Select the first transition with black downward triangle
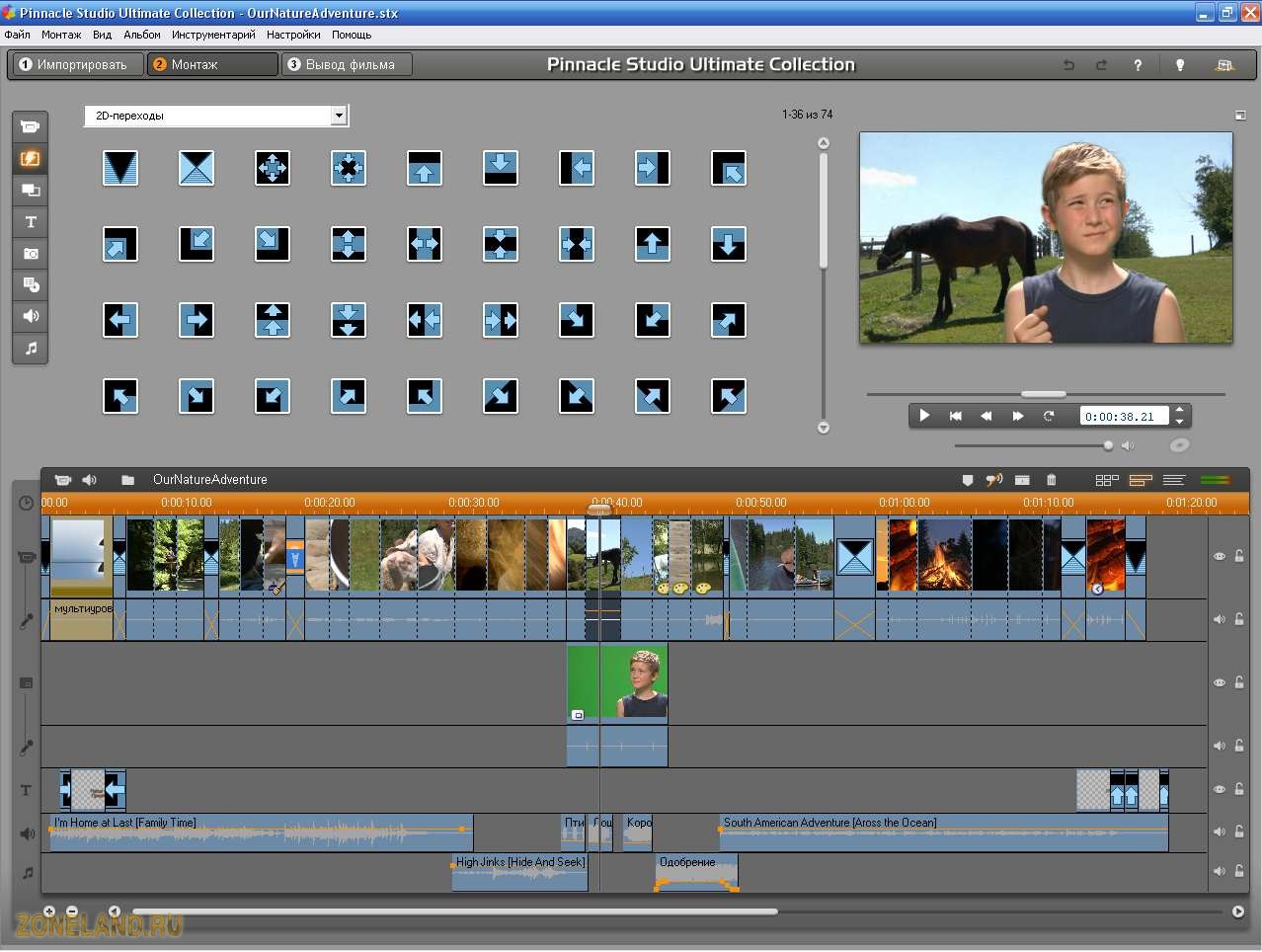The width and height of the screenshot is (1262, 952). (120, 168)
